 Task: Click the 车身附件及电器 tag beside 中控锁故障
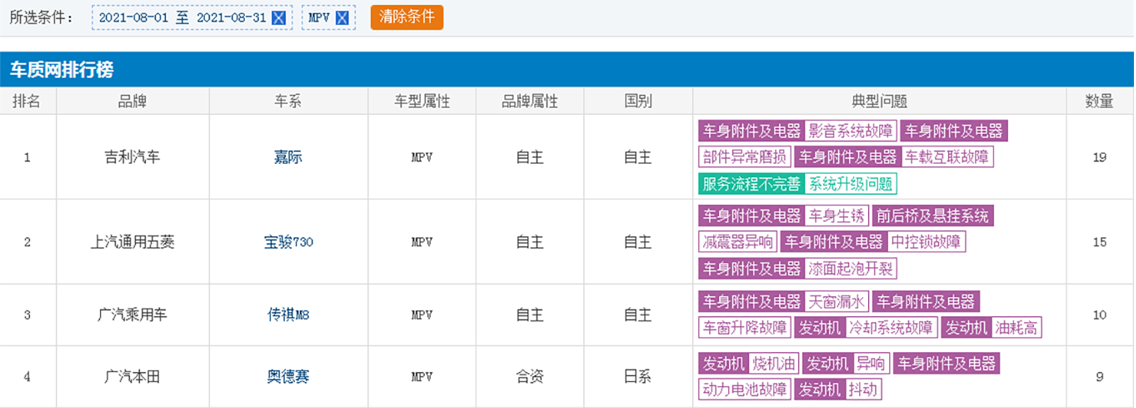pos(834,241)
